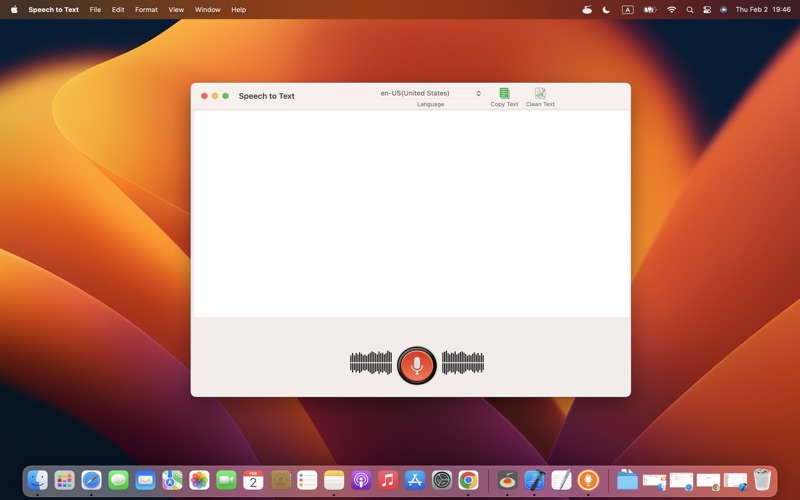Open the input source A menu
This screenshot has width=800, height=500.
pos(628,10)
